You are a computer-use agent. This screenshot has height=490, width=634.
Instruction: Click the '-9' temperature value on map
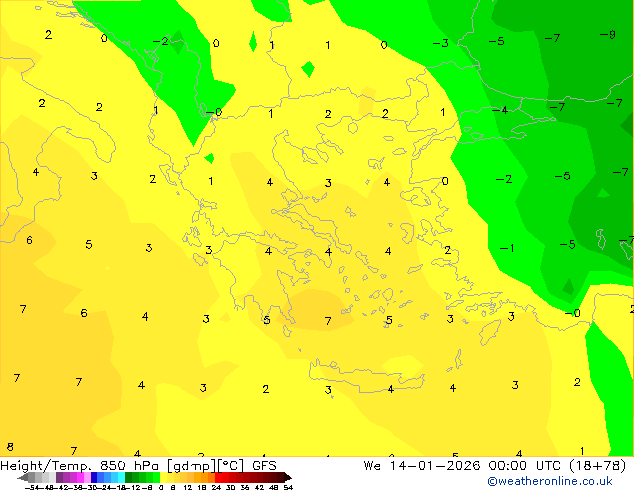(608, 35)
